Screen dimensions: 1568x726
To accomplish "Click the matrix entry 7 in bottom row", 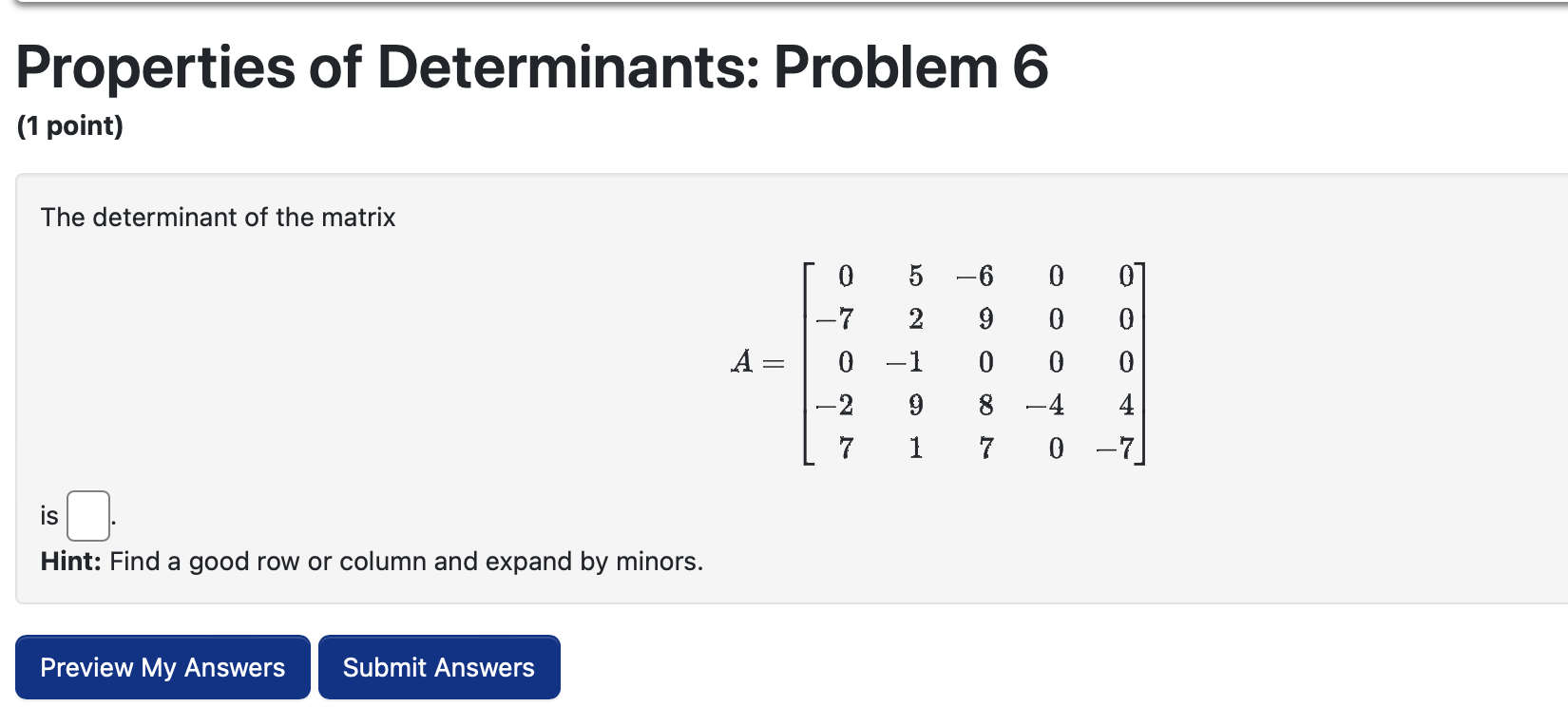I will point(846,448).
